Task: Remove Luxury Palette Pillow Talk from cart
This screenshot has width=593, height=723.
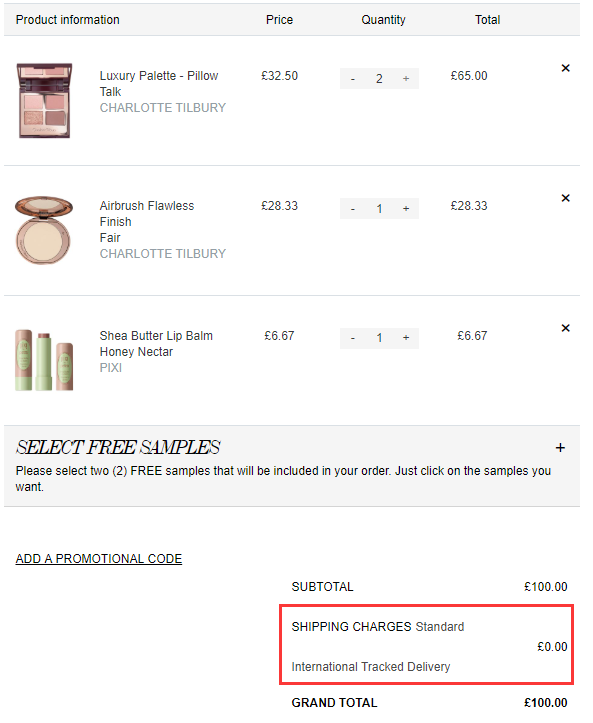Action: (565, 68)
